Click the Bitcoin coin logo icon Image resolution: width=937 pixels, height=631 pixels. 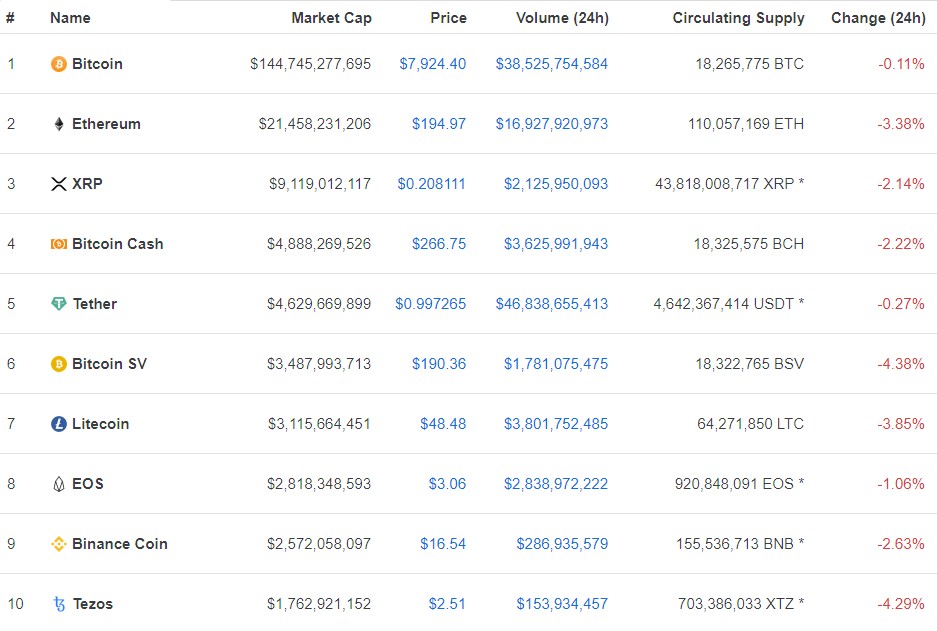59,64
